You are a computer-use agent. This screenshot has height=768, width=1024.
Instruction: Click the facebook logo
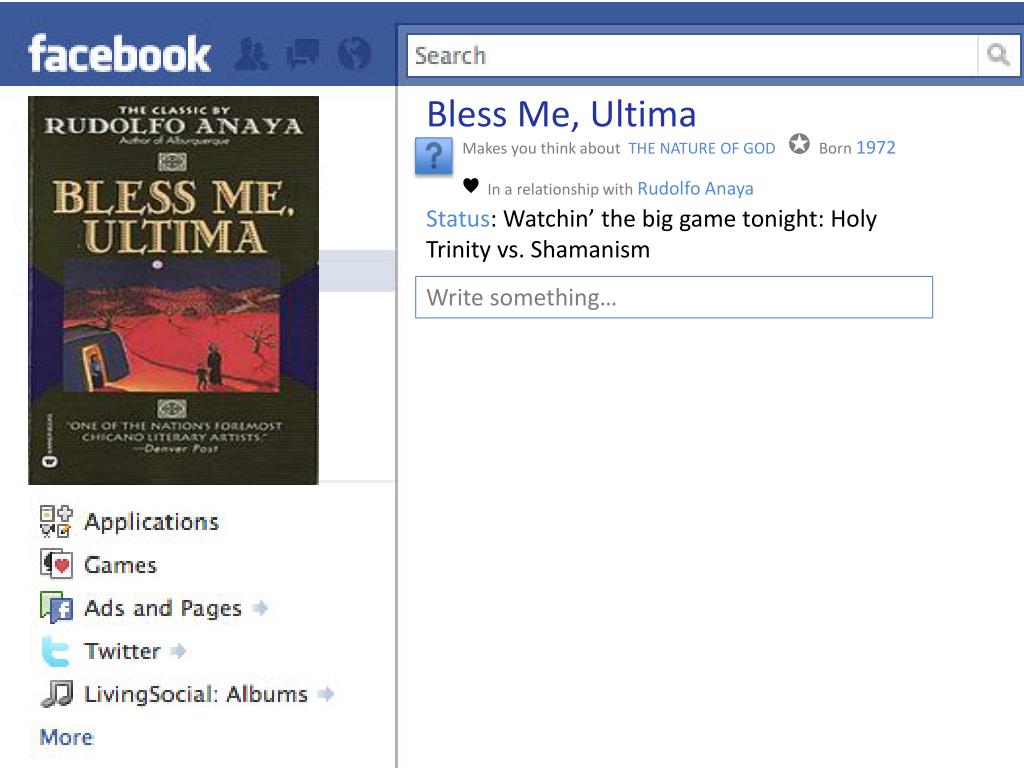(x=120, y=54)
